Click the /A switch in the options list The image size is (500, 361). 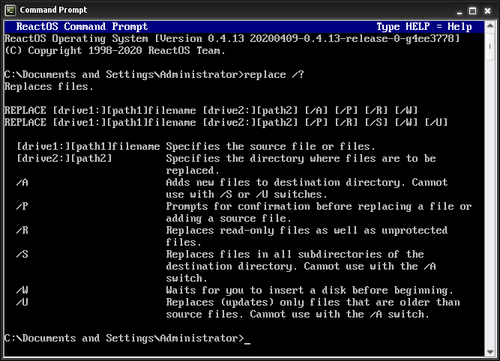(22, 182)
